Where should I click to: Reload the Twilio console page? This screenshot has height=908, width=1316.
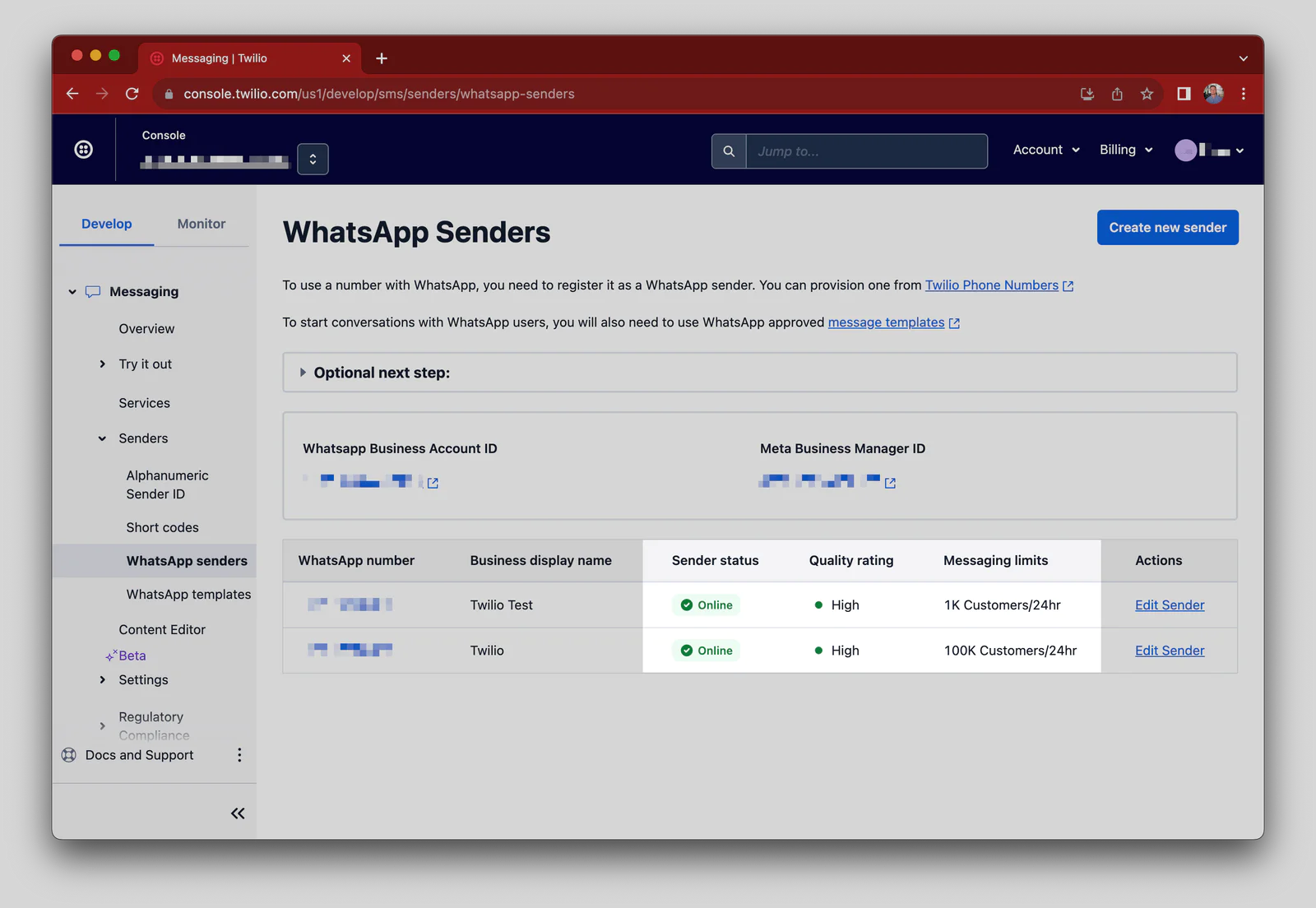132,94
